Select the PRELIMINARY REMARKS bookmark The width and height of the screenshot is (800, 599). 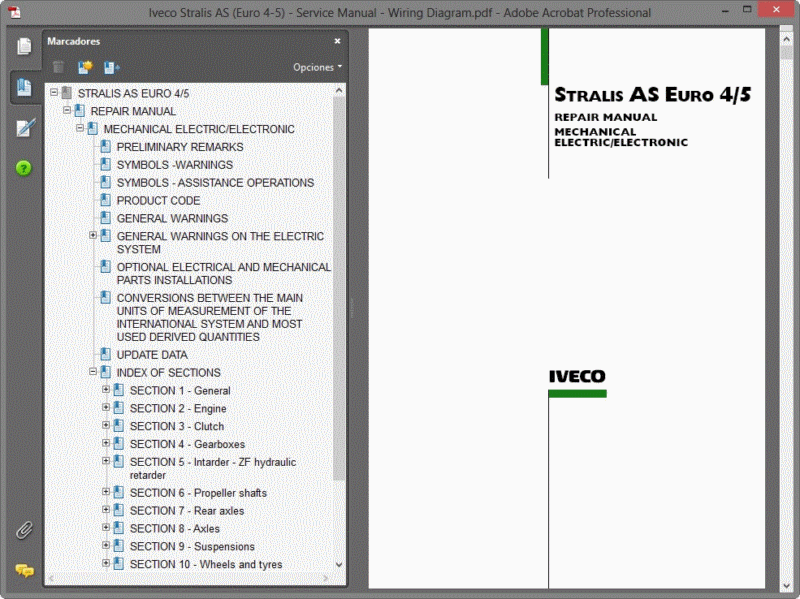(179, 147)
